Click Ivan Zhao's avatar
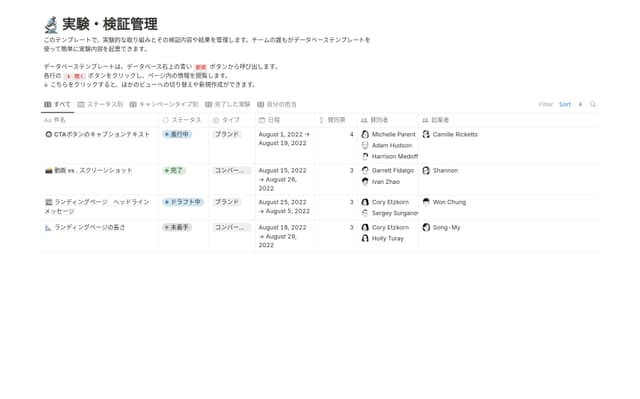Screen dimensions: 640x399 pyautogui.click(x=365, y=182)
